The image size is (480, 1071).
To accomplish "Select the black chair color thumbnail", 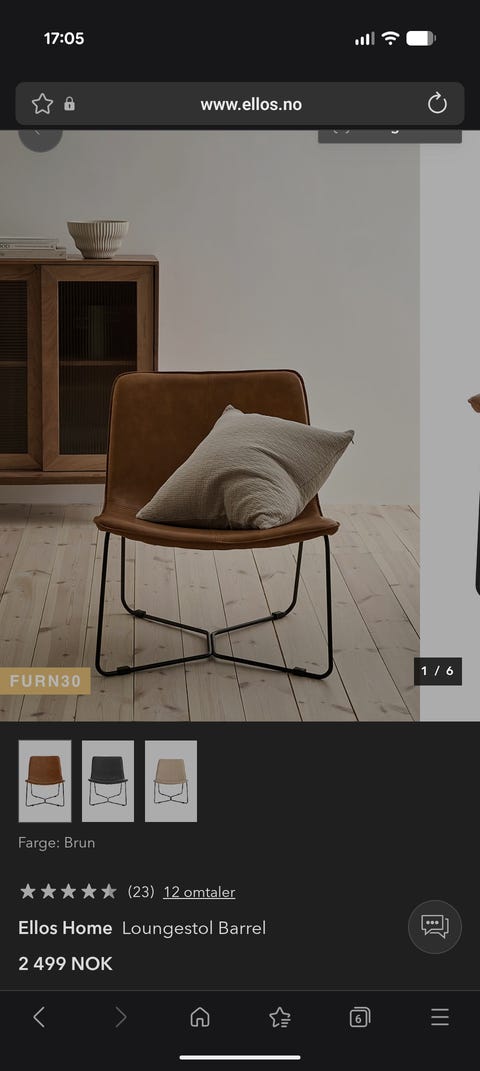I will pyautogui.click(x=108, y=781).
